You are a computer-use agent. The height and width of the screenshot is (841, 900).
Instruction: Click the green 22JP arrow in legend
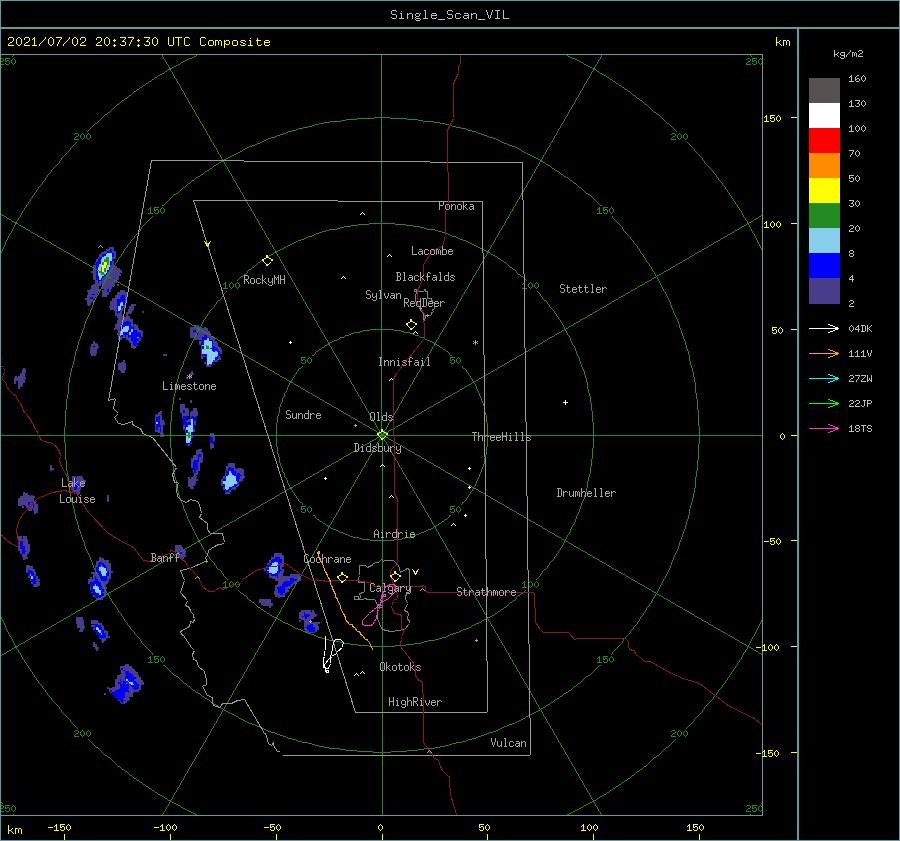[824, 404]
